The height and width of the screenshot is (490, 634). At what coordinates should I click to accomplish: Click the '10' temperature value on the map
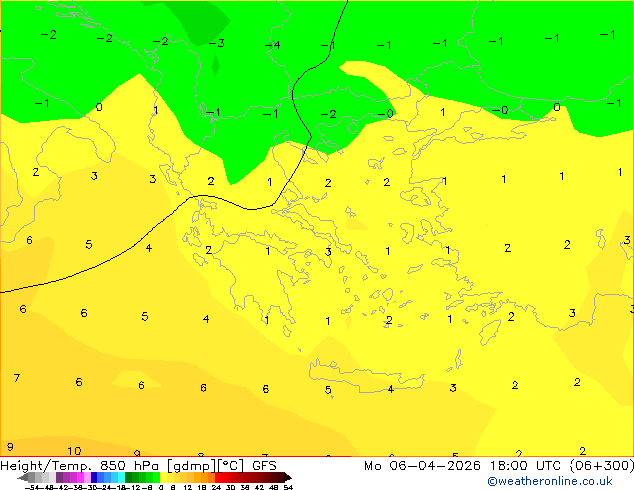[74, 450]
